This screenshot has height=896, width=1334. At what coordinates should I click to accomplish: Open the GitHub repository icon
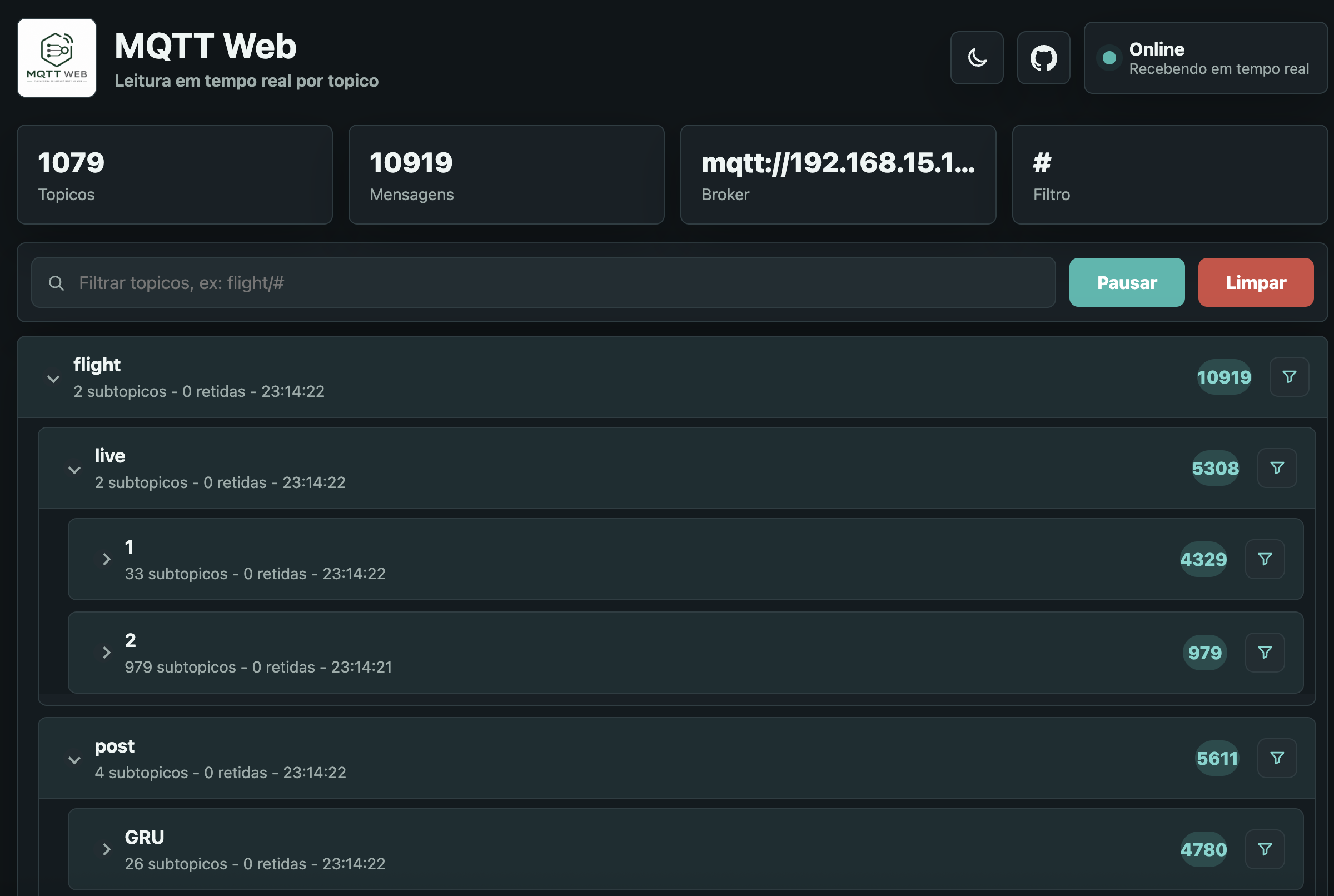(x=1043, y=58)
